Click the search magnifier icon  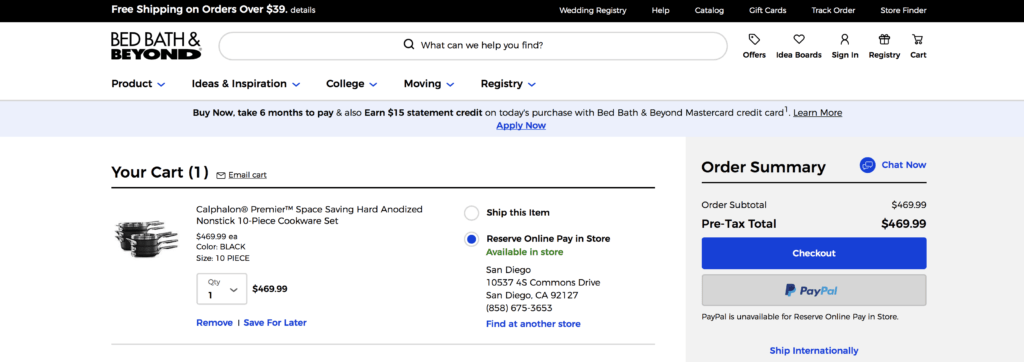[409, 45]
